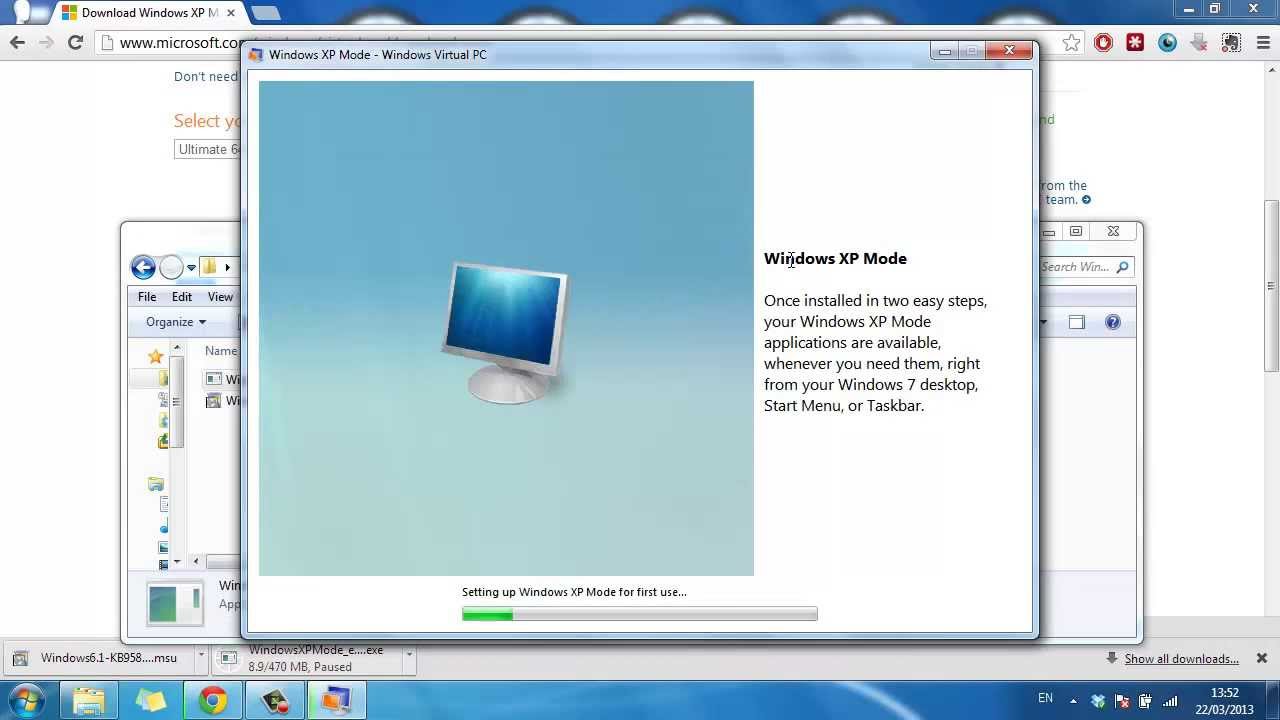The image size is (1280, 720).
Task: Click the magnifier search icon in Explorer
Action: tap(1122, 267)
